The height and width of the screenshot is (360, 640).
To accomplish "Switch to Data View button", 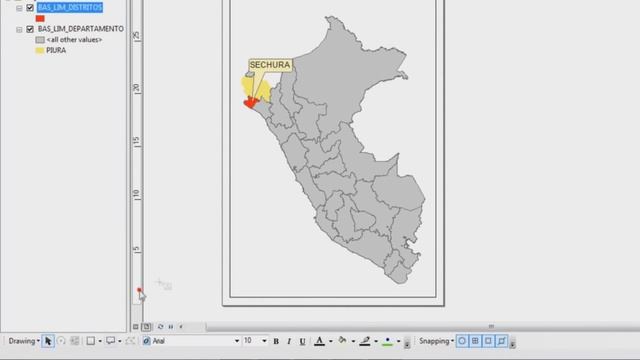I will point(136,327).
